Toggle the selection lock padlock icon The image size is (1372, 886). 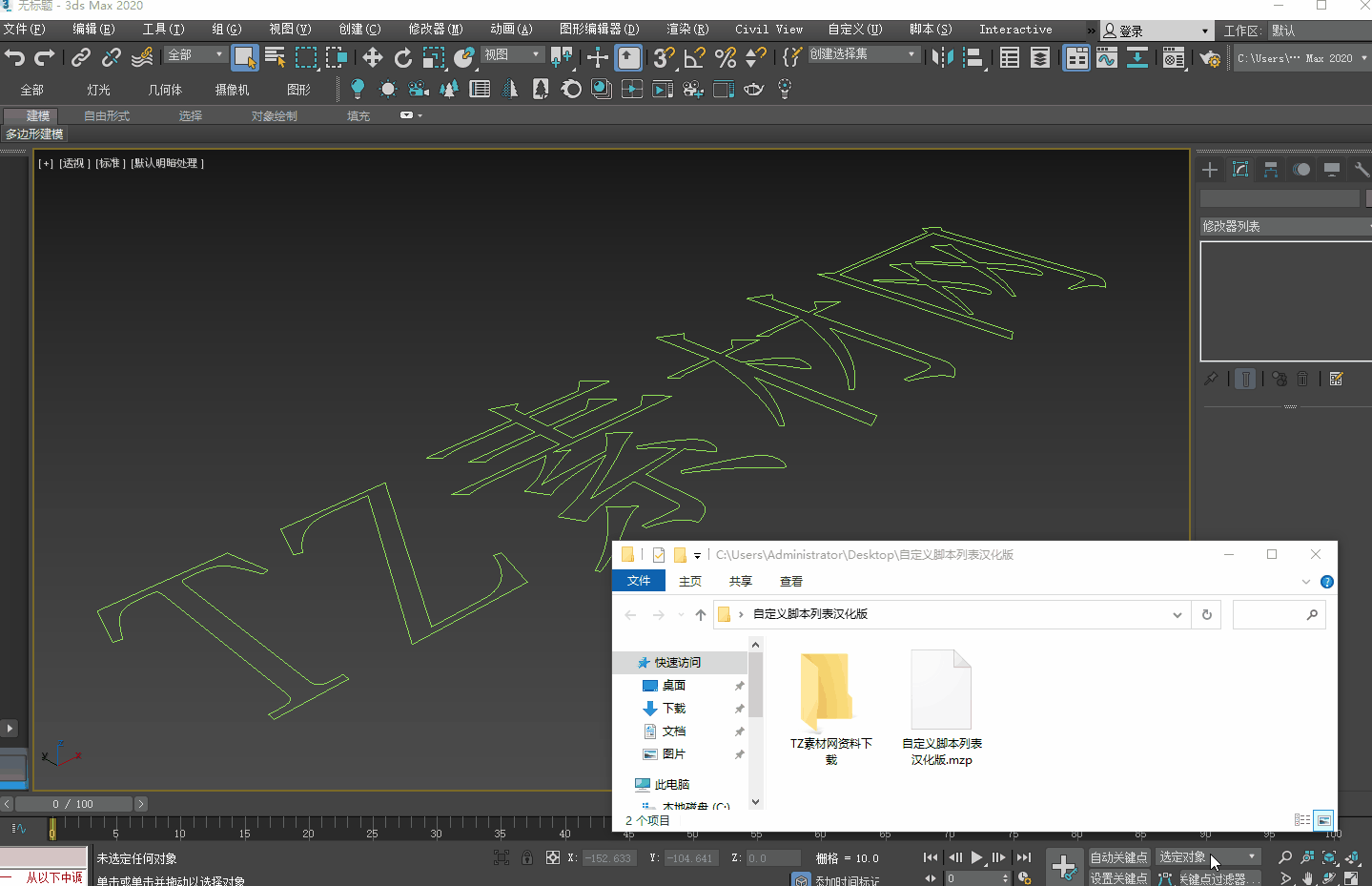pos(527,857)
